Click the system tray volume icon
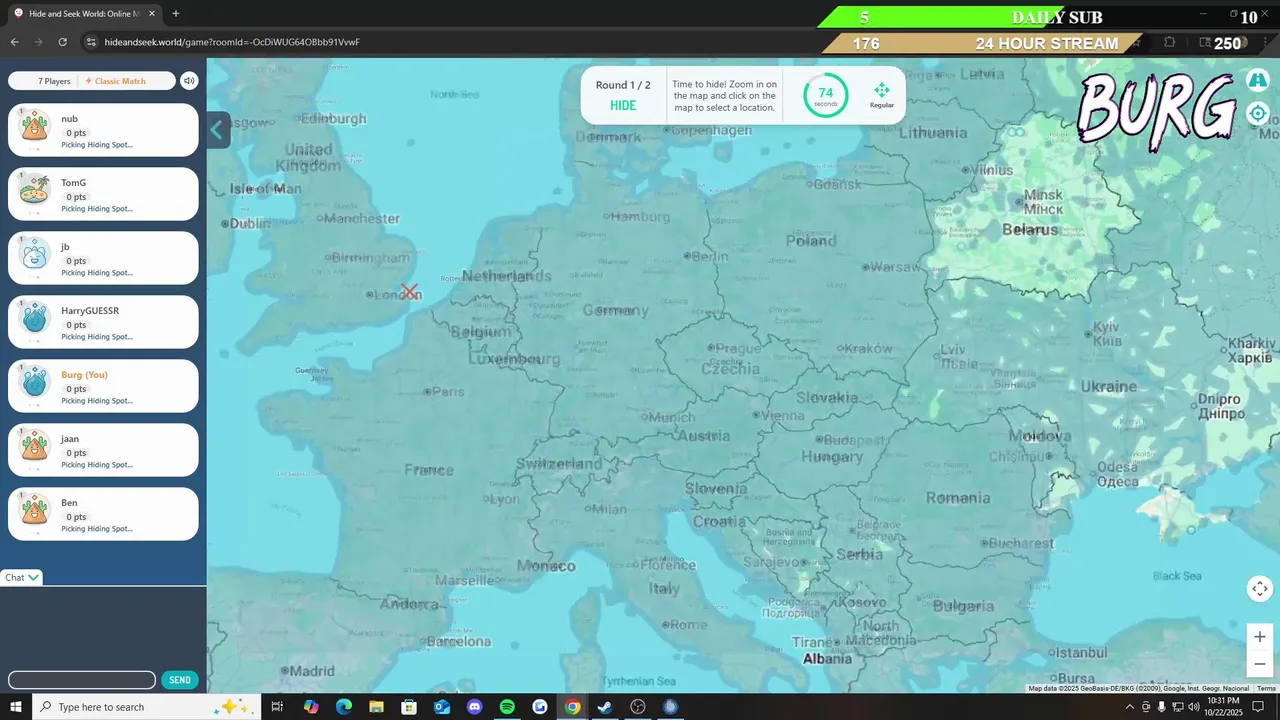The height and width of the screenshot is (720, 1280). 1193,707
